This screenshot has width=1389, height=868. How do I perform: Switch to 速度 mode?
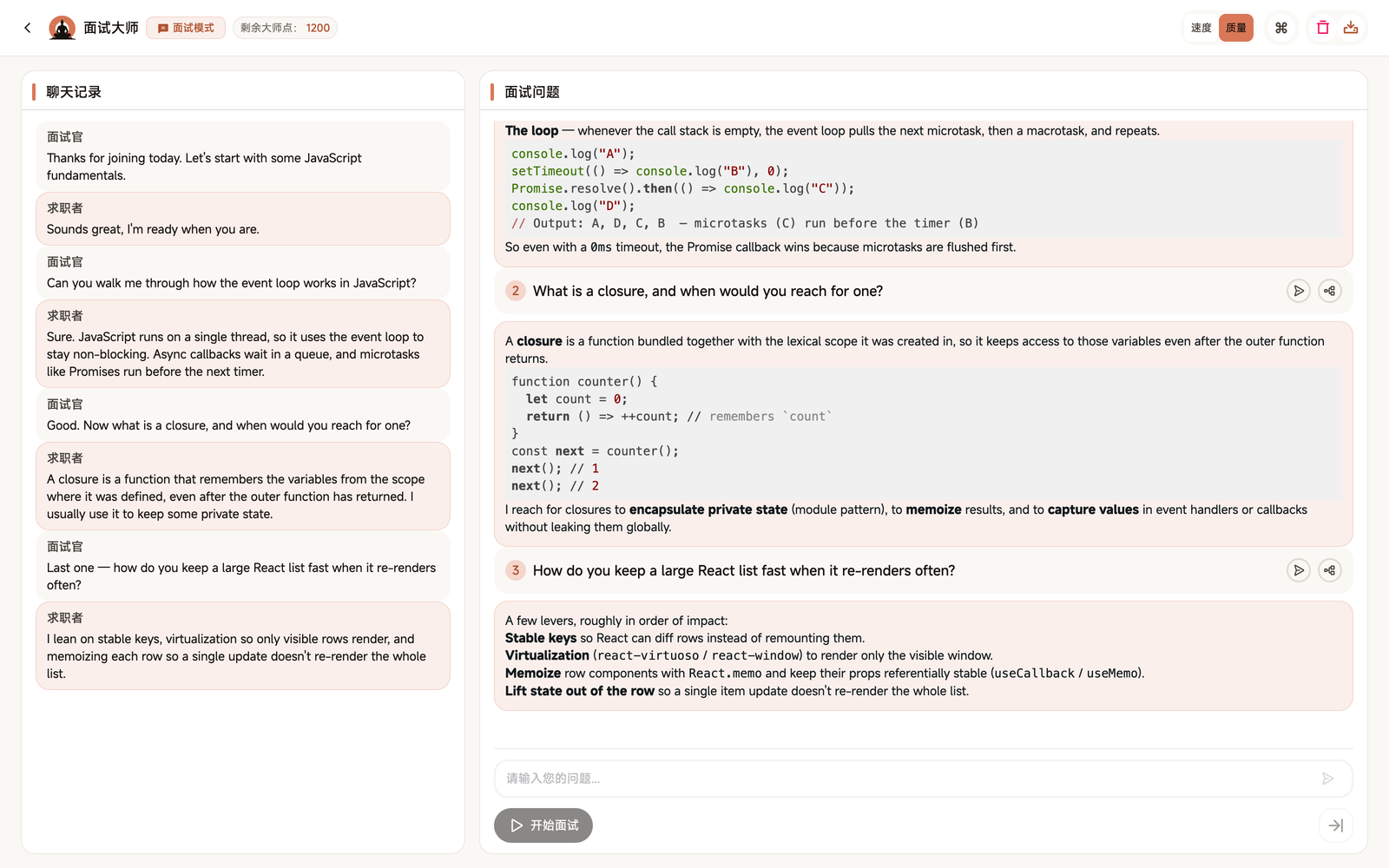point(1201,28)
